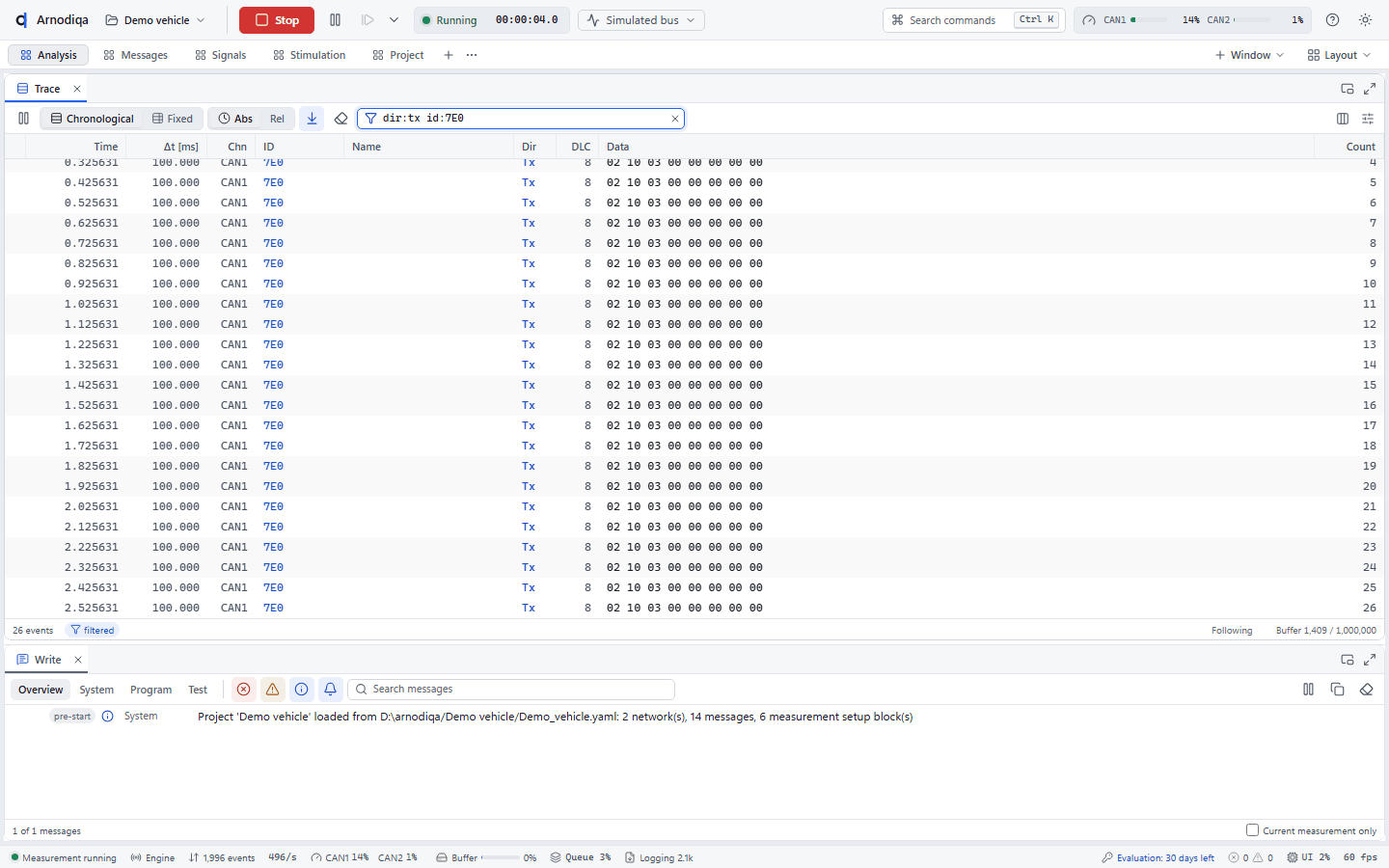The height and width of the screenshot is (868, 1389).
Task: Add a new workspace tab
Action: pos(449,55)
